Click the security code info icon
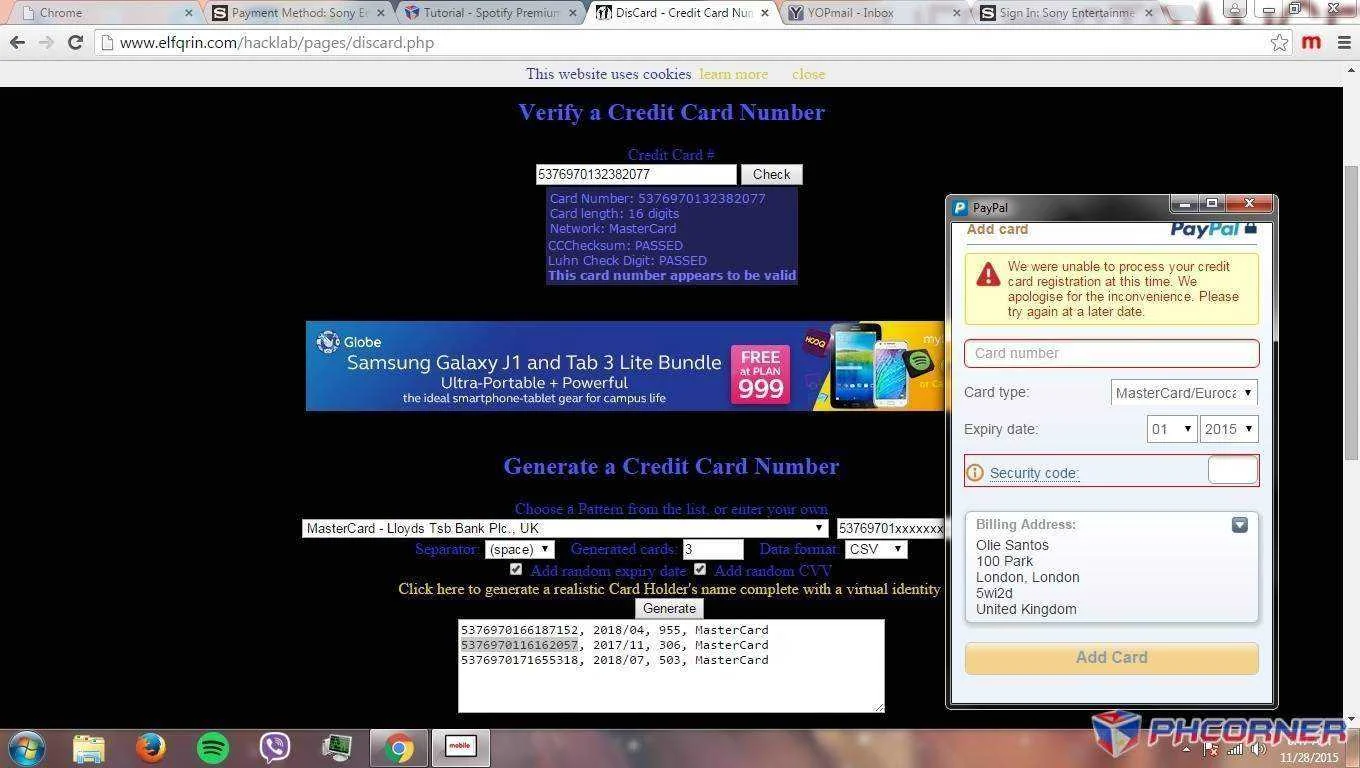This screenshot has height=768, width=1360. click(975, 473)
